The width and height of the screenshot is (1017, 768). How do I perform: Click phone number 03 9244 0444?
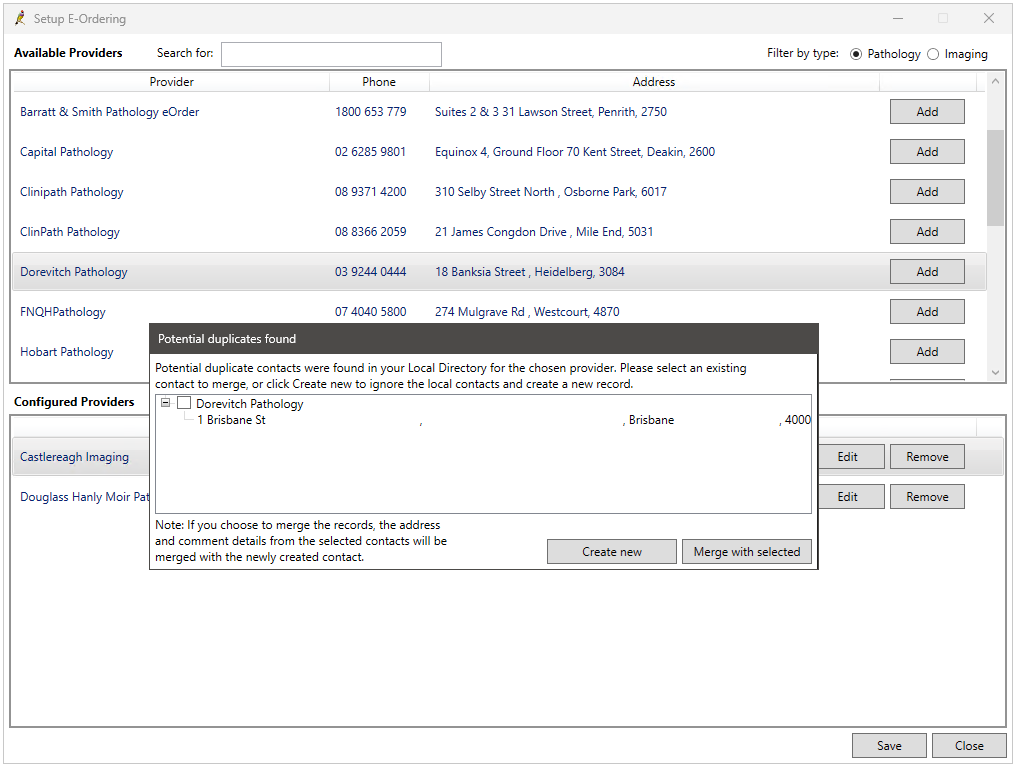(370, 272)
